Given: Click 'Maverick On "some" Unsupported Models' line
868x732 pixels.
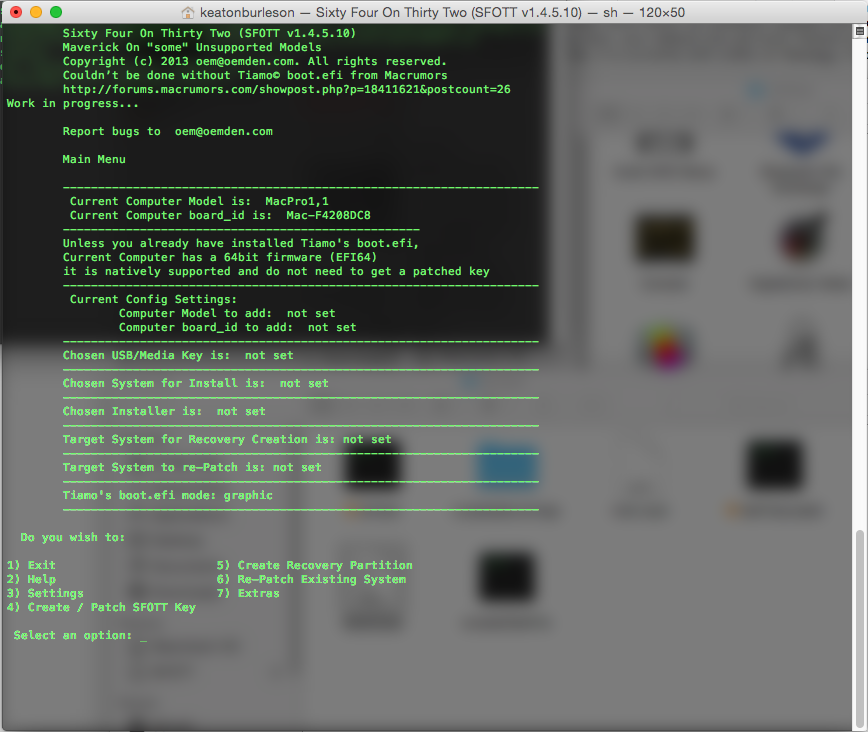Looking at the screenshot, I should click(x=192, y=47).
